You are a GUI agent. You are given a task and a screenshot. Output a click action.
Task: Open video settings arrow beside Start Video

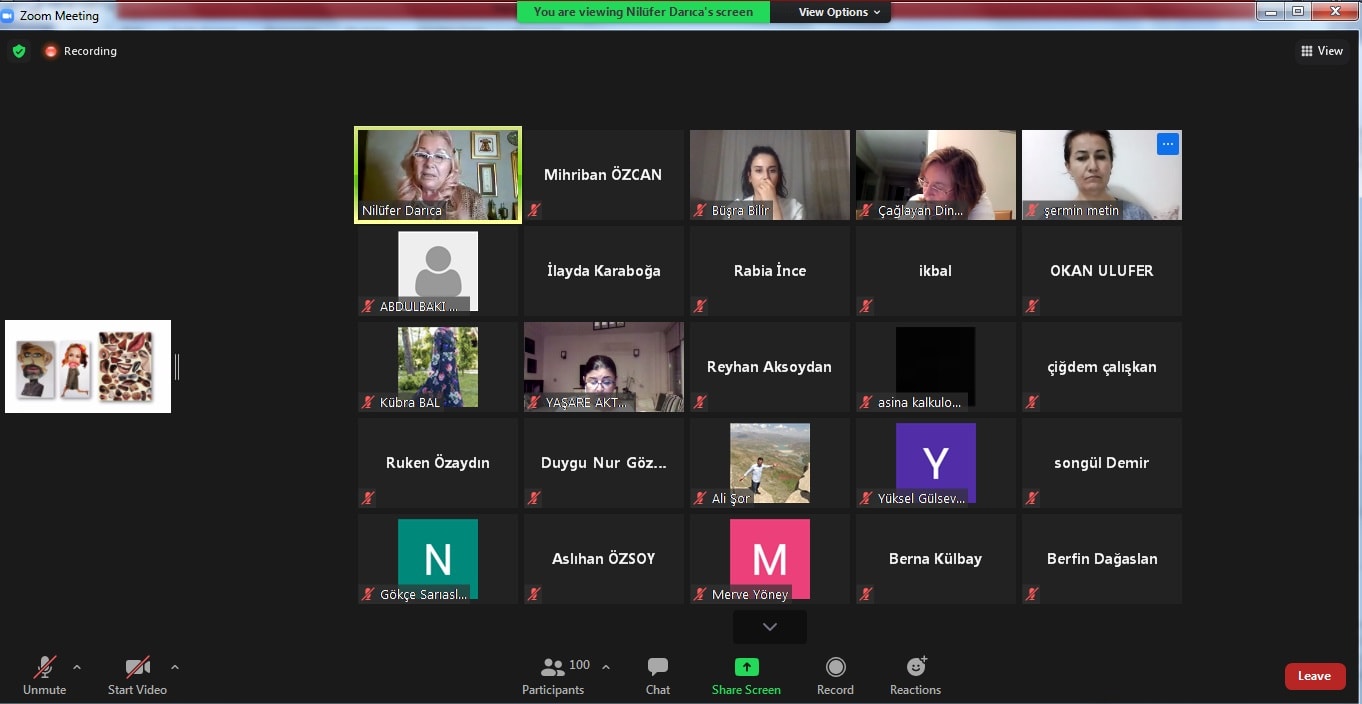(175, 667)
